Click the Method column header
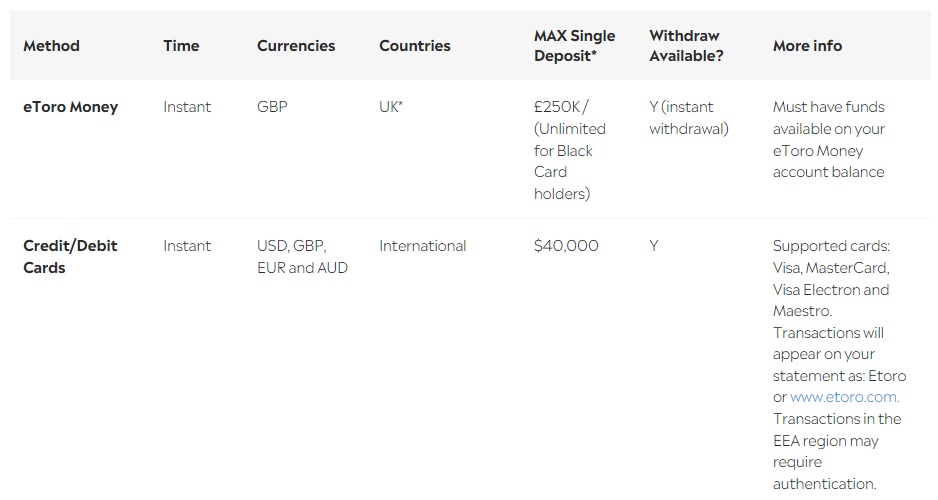The width and height of the screenshot is (938, 500). pos(51,46)
